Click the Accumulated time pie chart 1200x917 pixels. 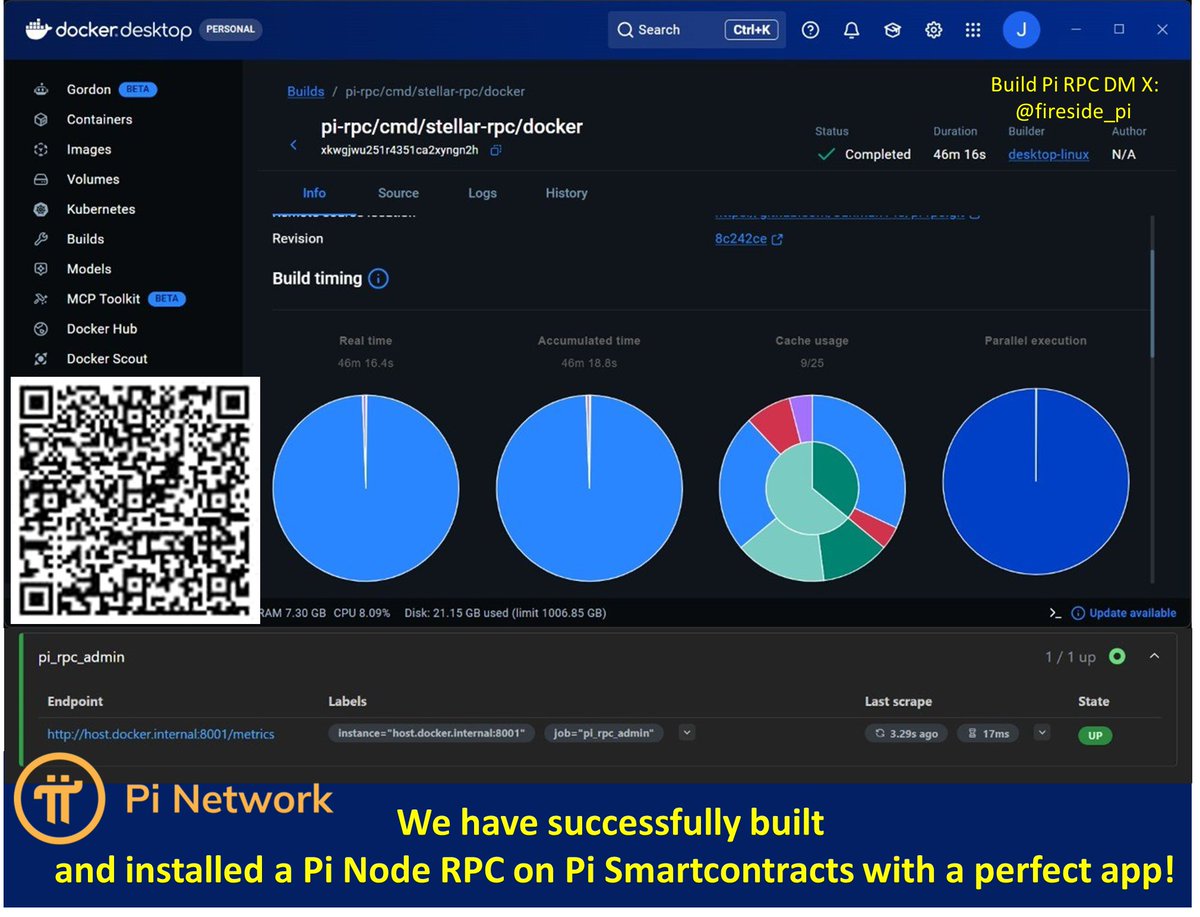tap(589, 489)
